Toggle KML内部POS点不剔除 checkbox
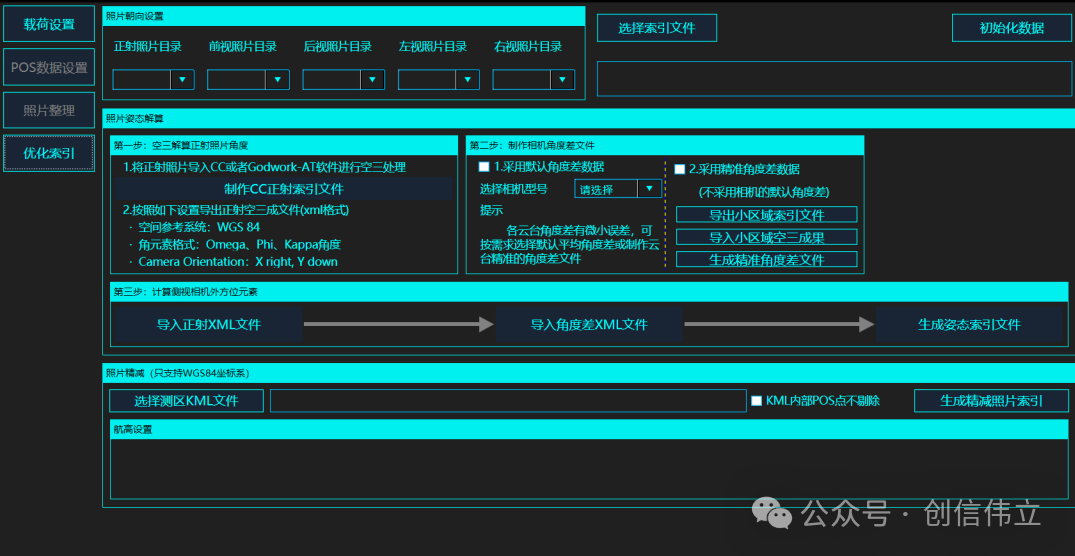This screenshot has height=556, width=1075. click(756, 401)
